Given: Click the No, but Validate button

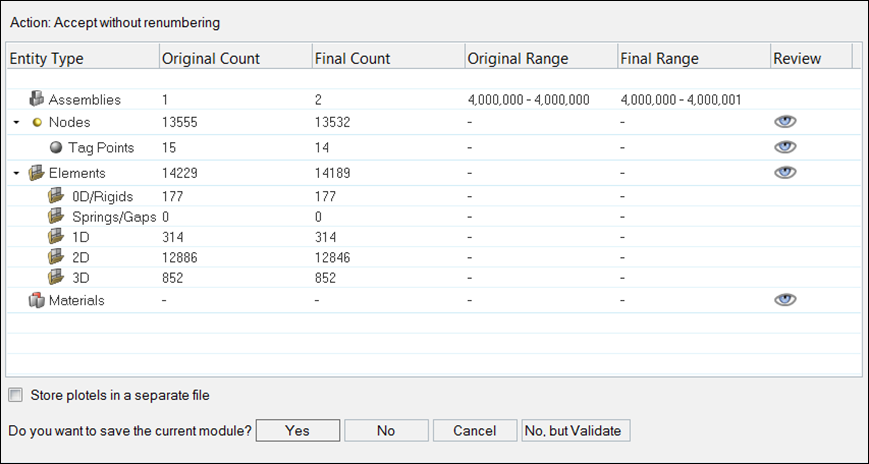Looking at the screenshot, I should point(575,430).
